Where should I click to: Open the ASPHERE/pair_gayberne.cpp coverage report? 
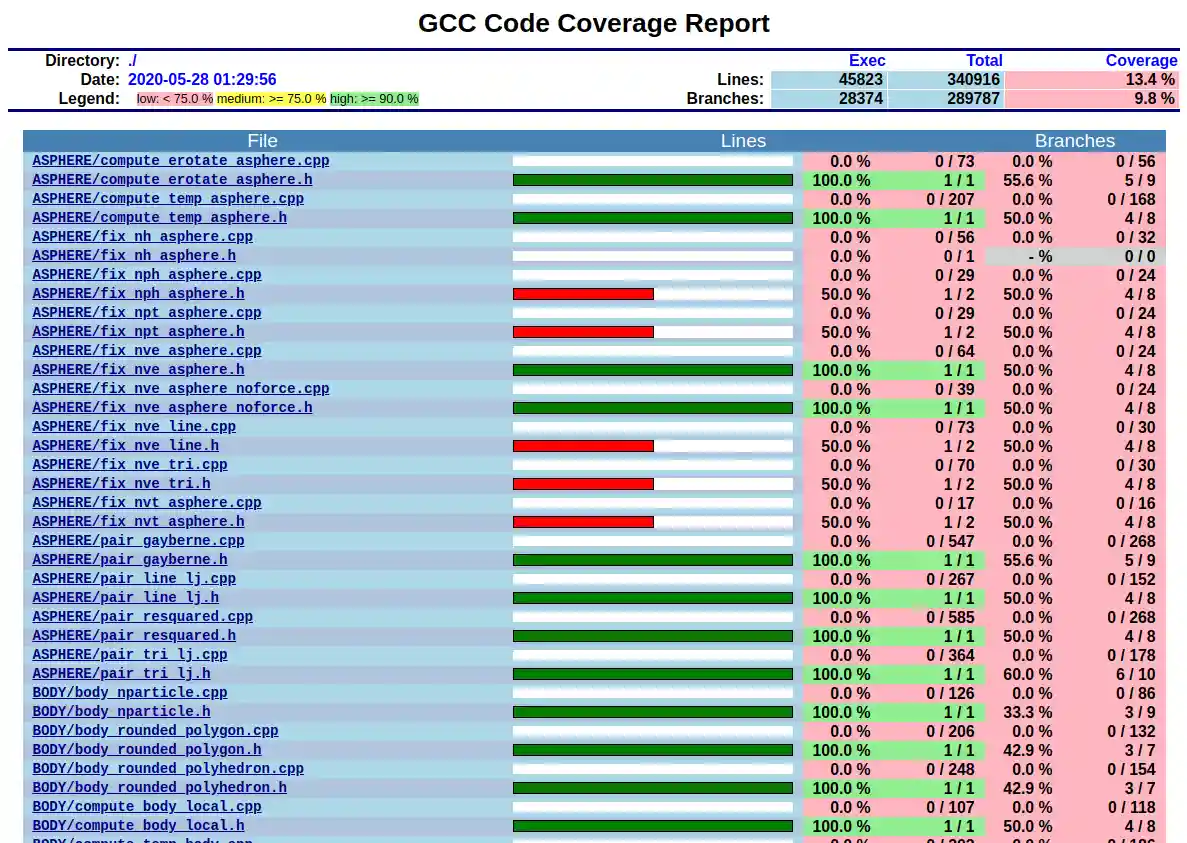click(138, 540)
